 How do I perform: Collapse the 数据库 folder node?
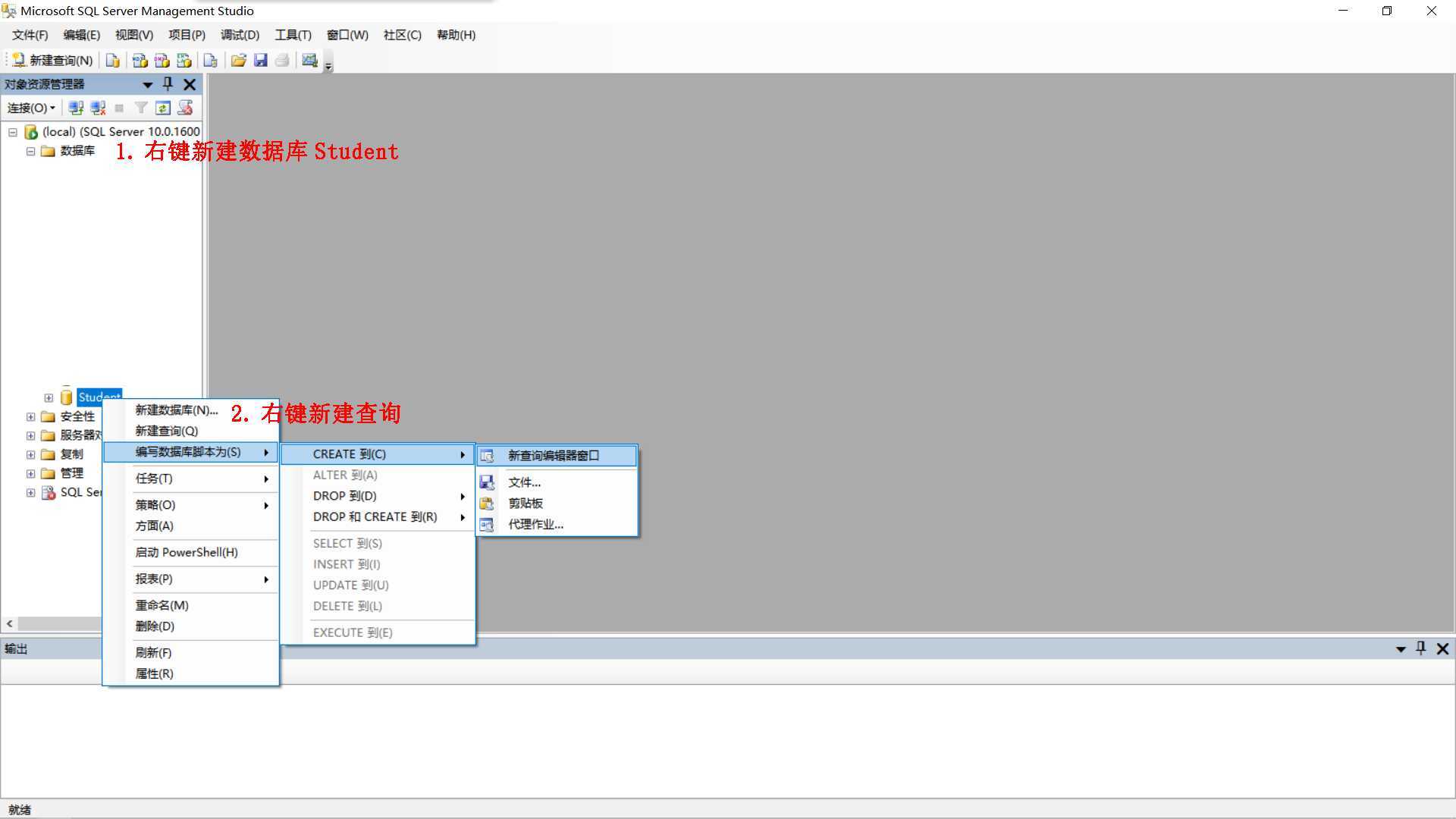(x=30, y=151)
